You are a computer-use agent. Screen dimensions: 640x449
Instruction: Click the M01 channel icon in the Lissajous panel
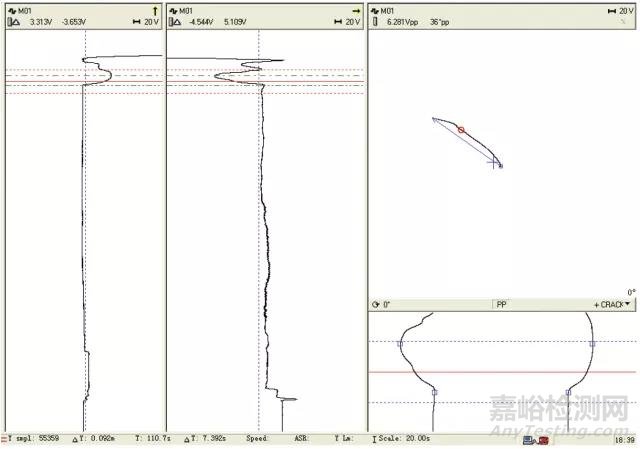376,10
